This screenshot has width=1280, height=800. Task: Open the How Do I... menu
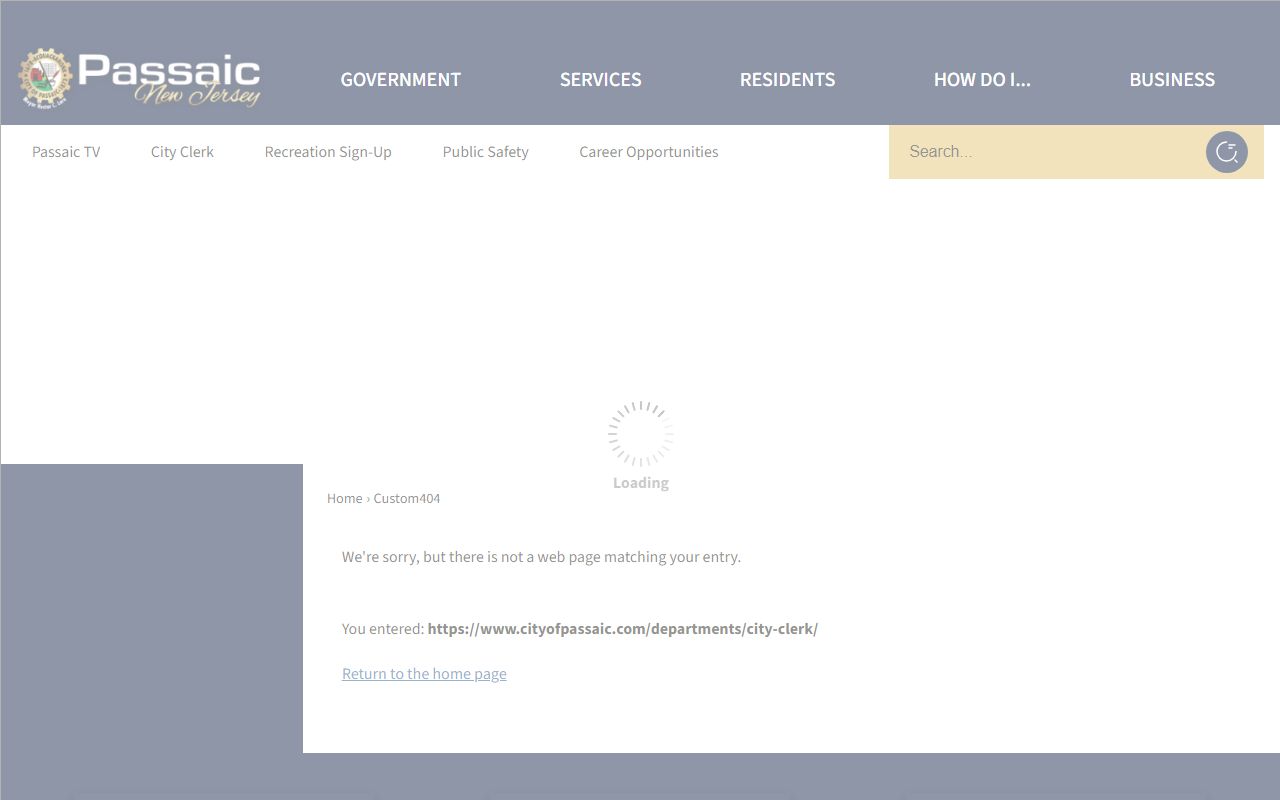tap(982, 79)
